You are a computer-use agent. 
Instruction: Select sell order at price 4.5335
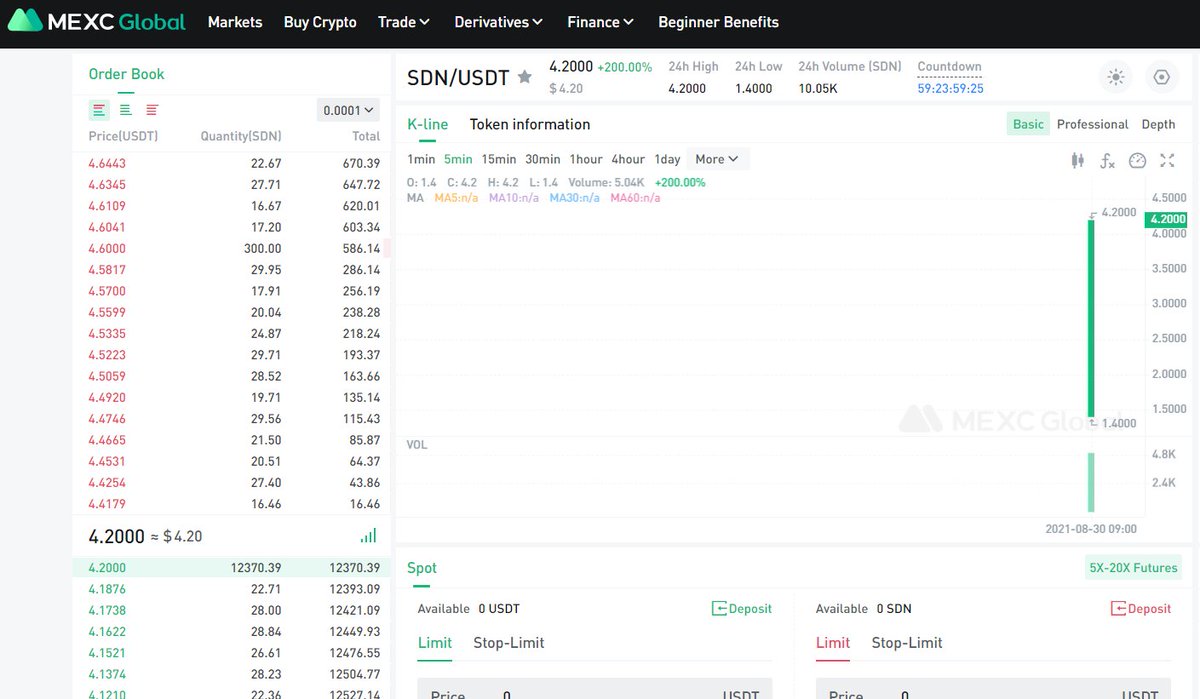[x=232, y=333]
